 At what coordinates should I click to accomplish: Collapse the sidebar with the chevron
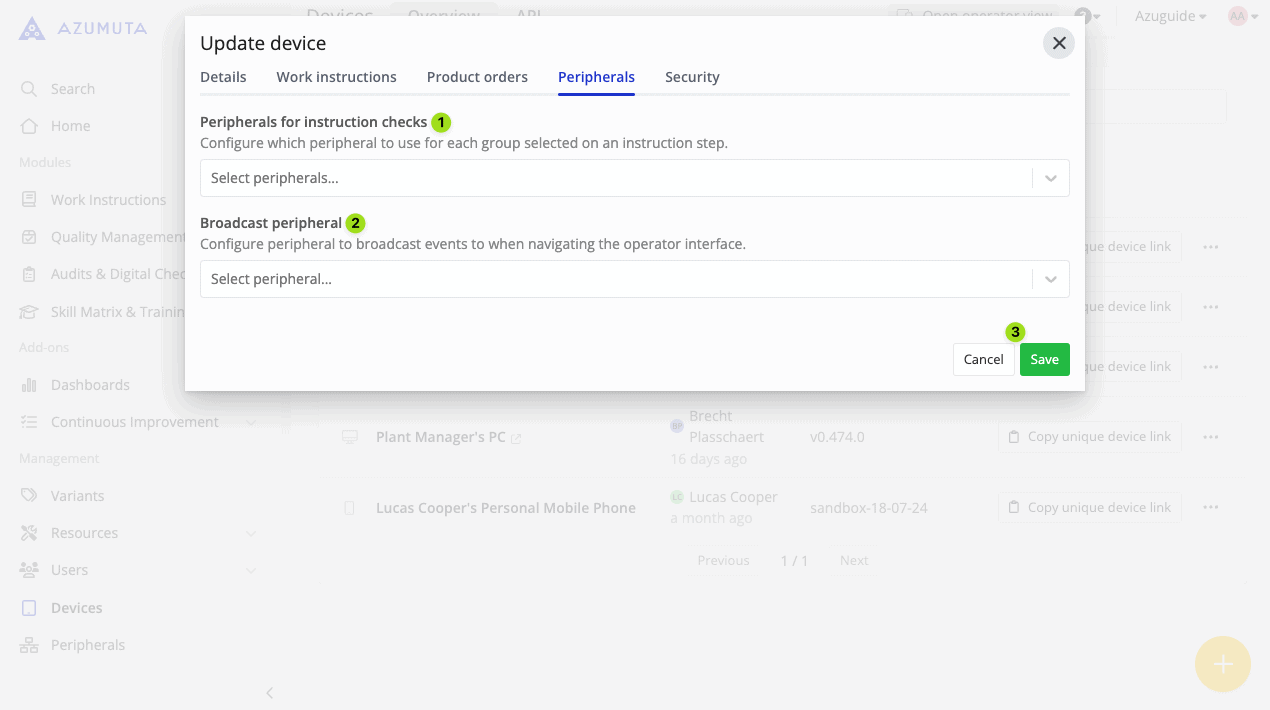(269, 692)
